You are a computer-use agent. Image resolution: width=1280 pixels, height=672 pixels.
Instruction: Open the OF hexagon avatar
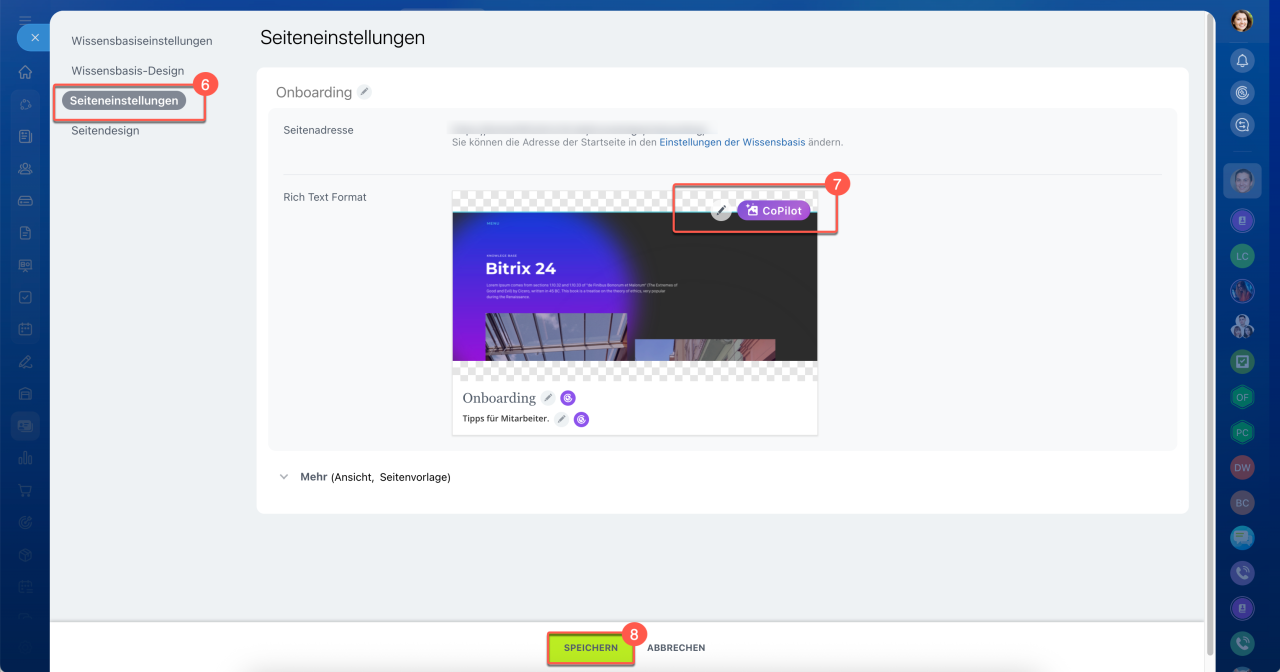pos(1242,397)
